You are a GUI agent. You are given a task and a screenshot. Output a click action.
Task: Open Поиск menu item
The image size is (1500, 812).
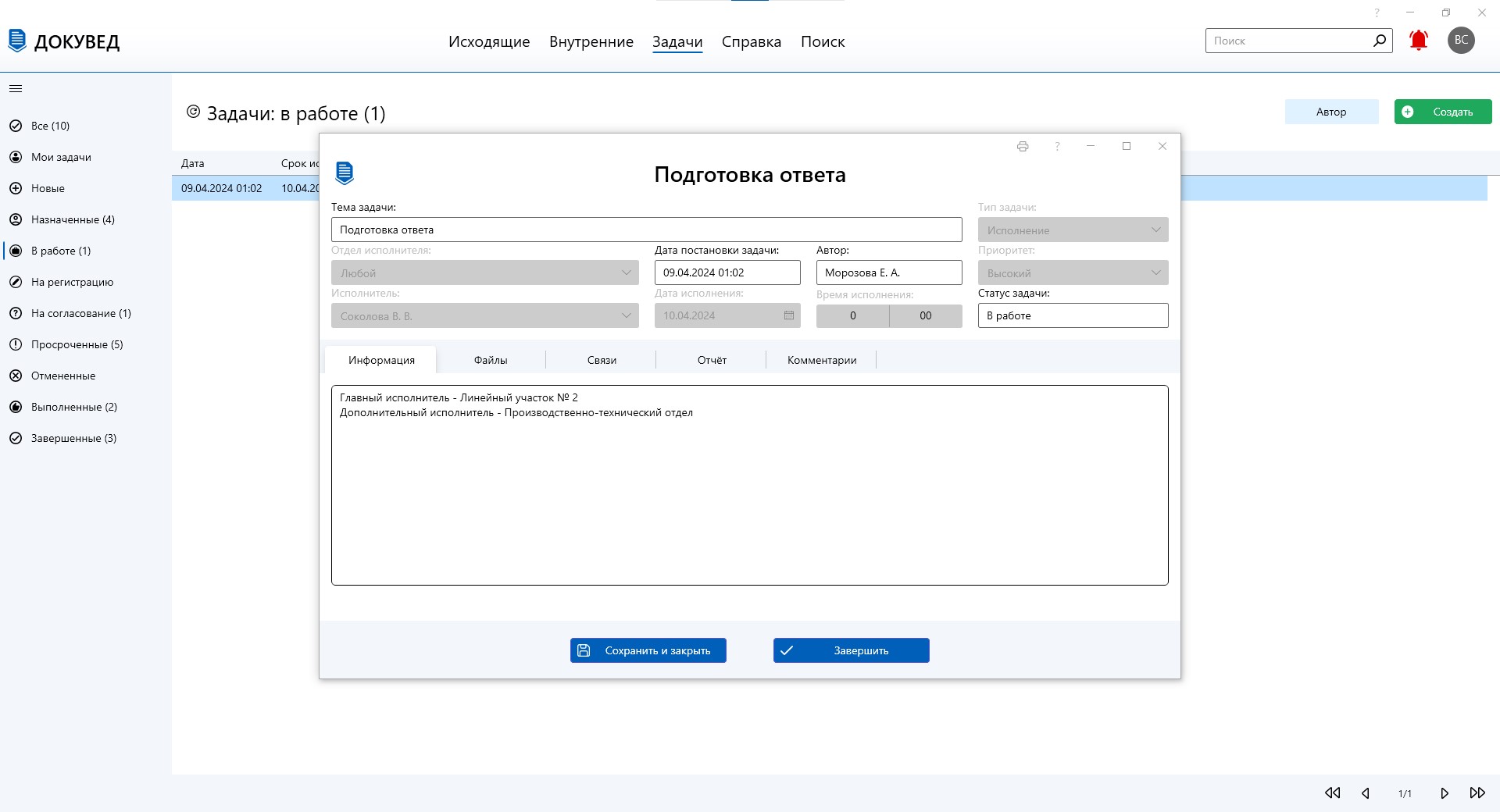(x=823, y=41)
